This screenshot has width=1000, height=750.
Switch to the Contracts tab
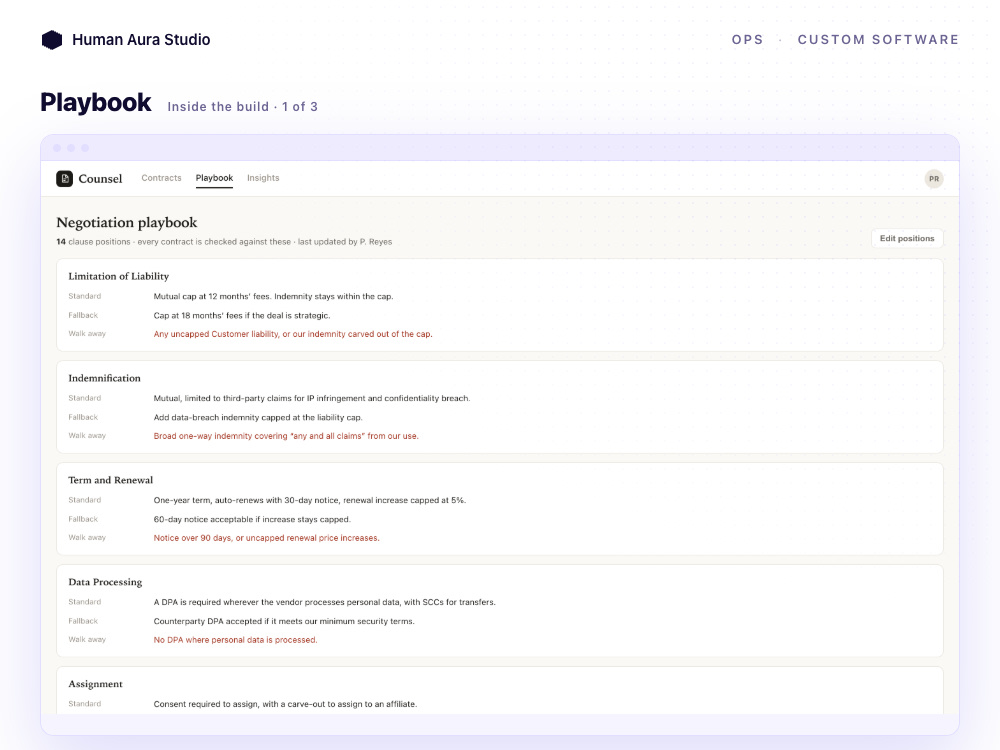[x=161, y=178]
